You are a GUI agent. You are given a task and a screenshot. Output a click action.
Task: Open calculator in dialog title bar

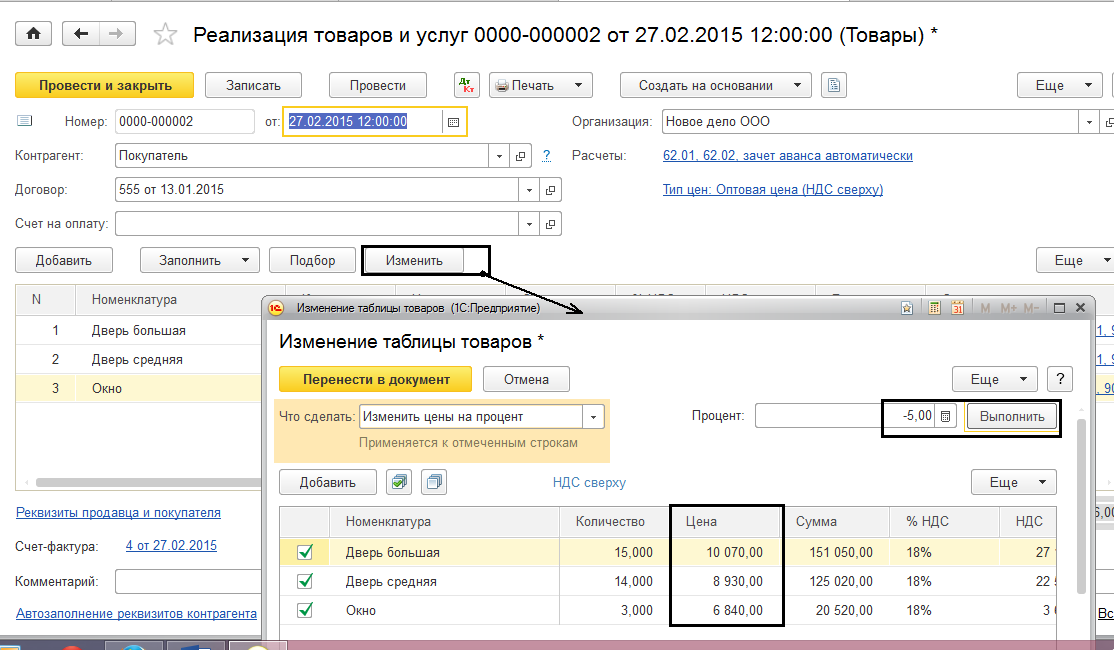(x=934, y=308)
